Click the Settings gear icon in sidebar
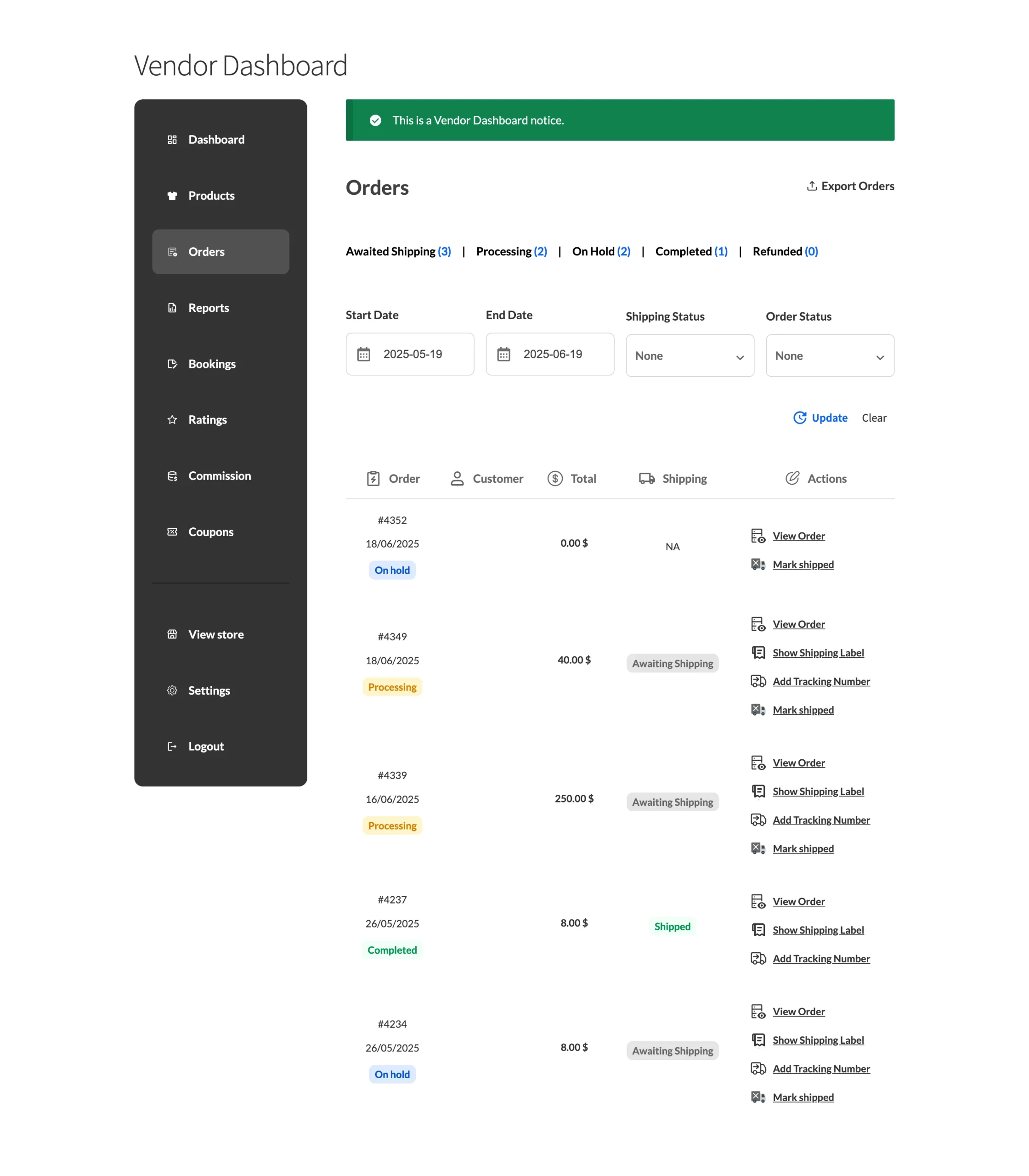 pos(172,690)
